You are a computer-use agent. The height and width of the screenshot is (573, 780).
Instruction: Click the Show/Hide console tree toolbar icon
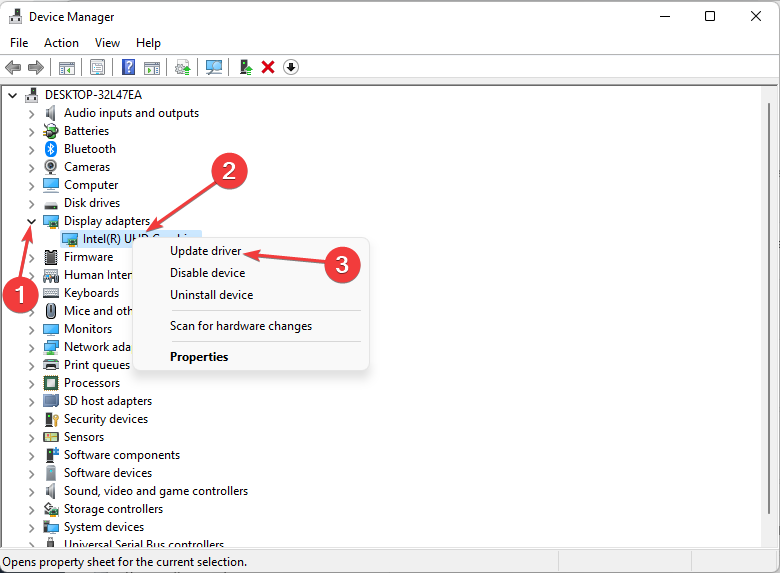pos(67,67)
